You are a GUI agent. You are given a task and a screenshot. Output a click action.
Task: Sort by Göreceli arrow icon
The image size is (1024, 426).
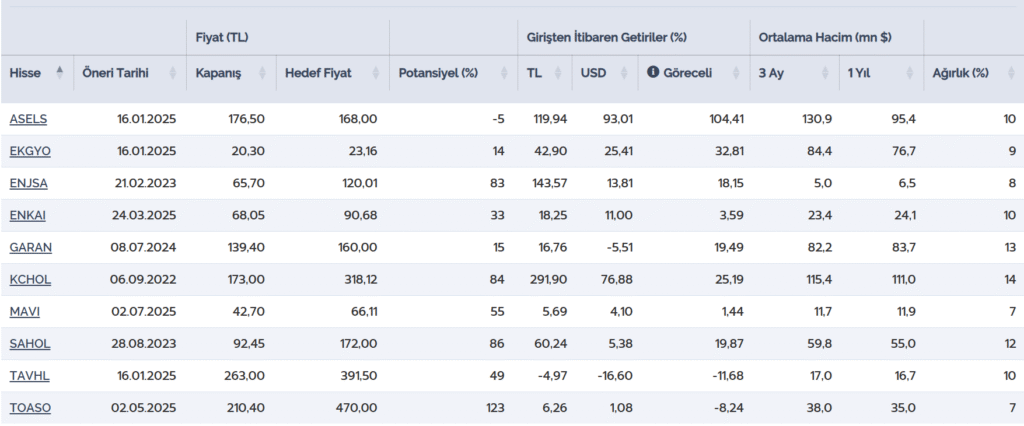[736, 73]
